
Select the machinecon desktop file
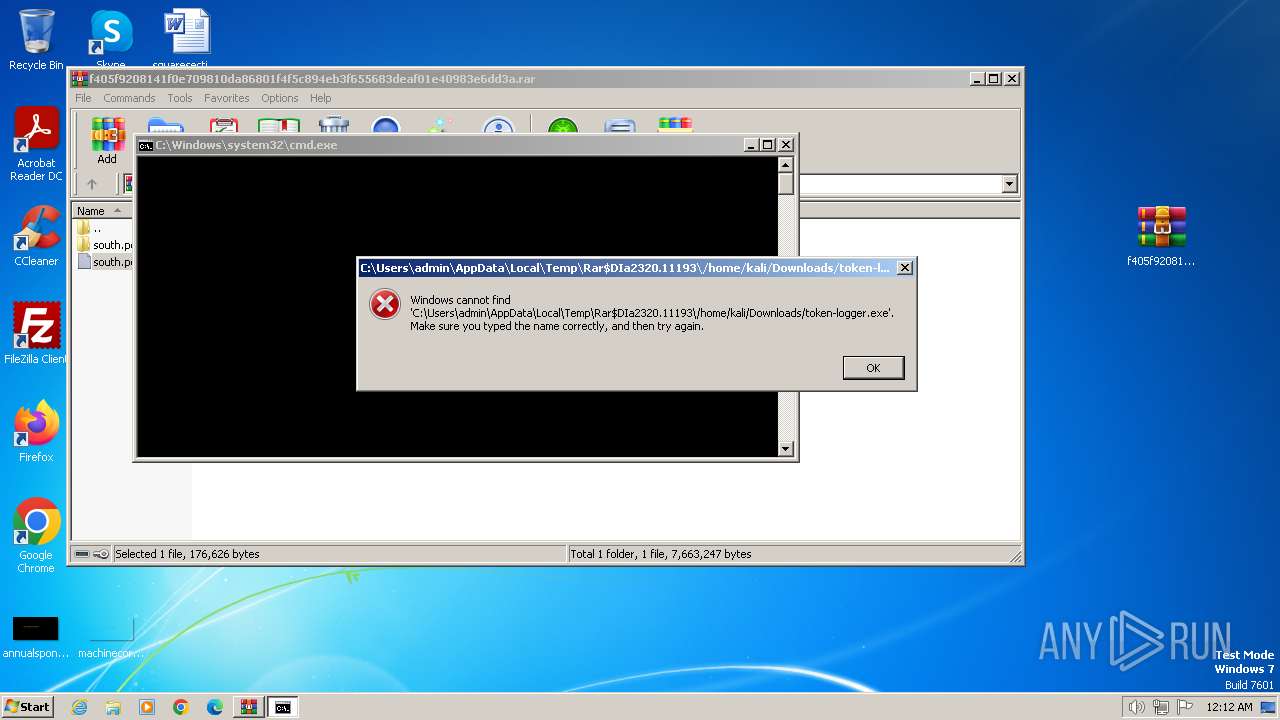point(111,637)
